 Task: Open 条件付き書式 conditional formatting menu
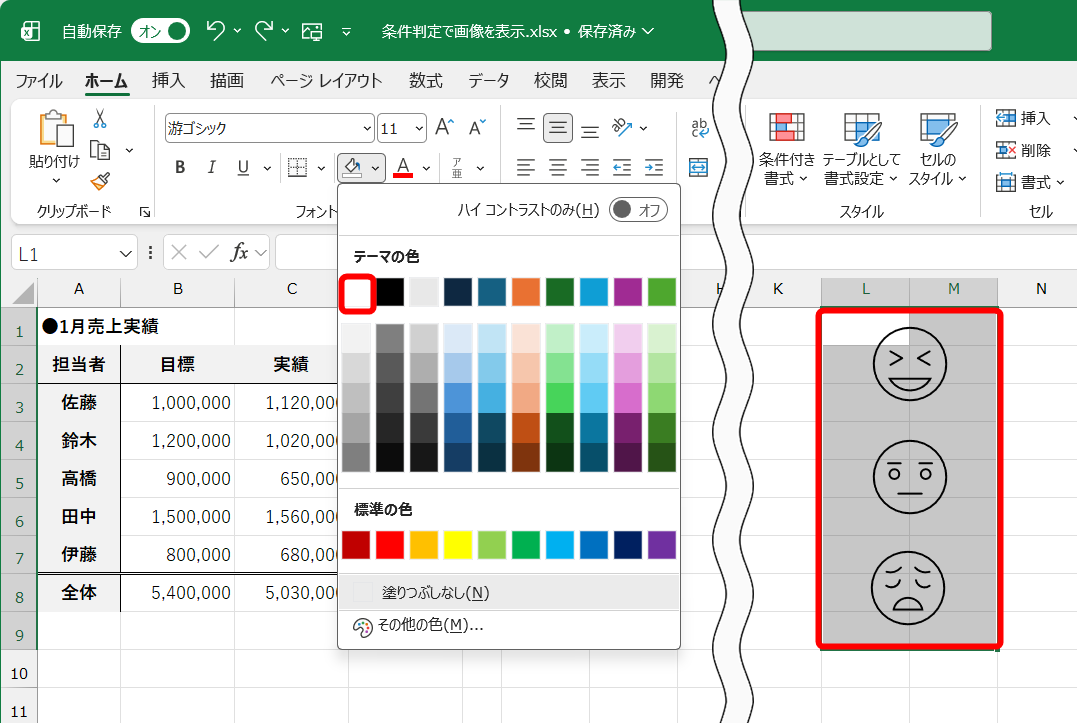click(x=786, y=150)
